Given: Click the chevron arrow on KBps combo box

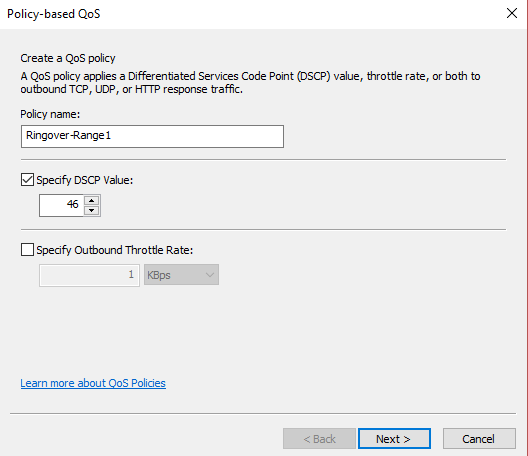Looking at the screenshot, I should [210, 275].
